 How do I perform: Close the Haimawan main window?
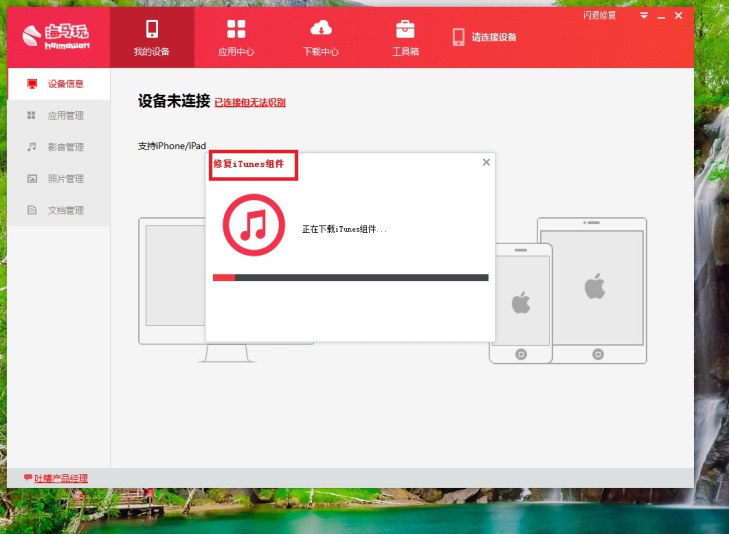tap(678, 15)
